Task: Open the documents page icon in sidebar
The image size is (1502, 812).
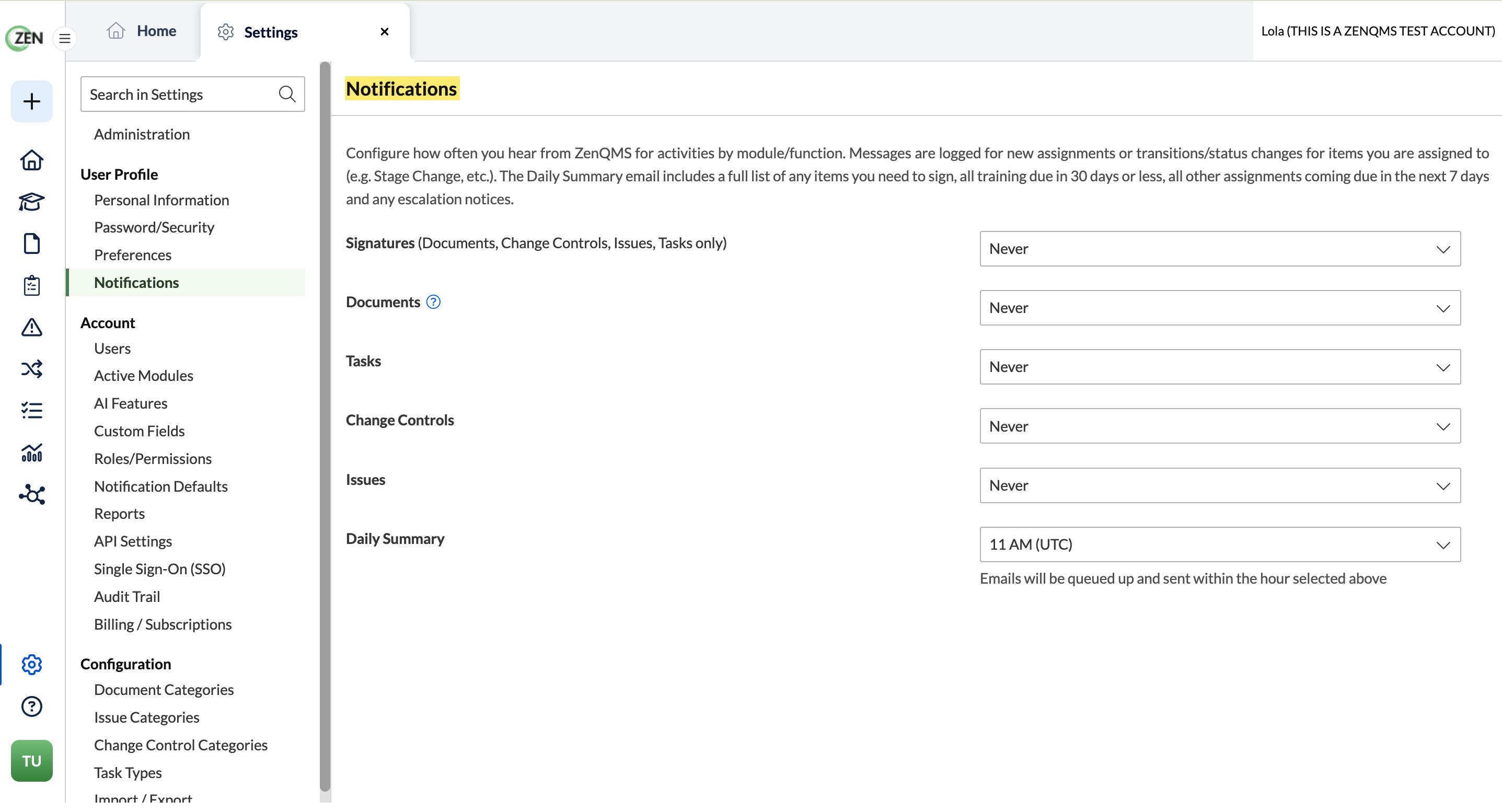Action: 31,244
